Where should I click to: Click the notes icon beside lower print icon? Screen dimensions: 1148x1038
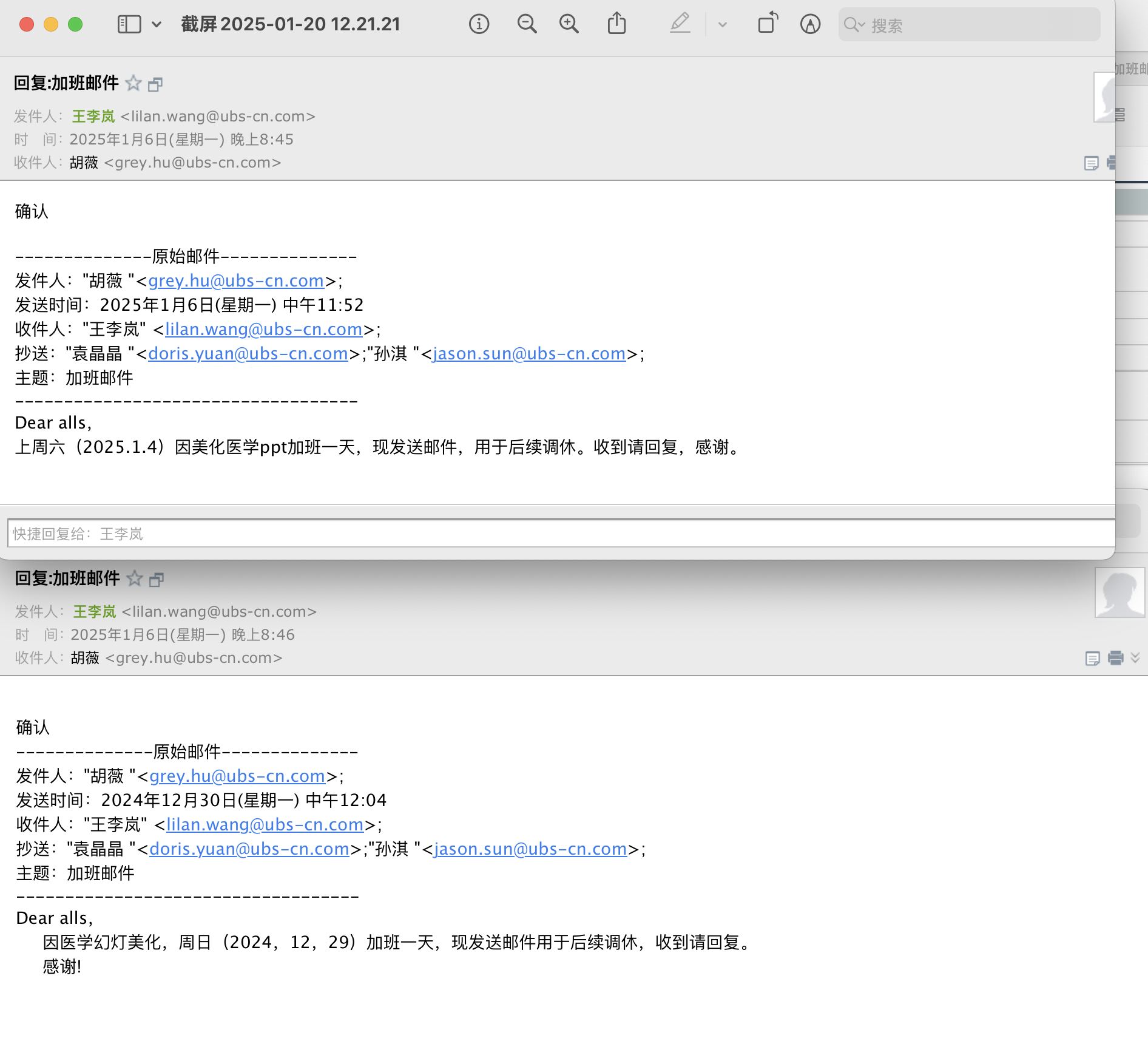click(1092, 659)
